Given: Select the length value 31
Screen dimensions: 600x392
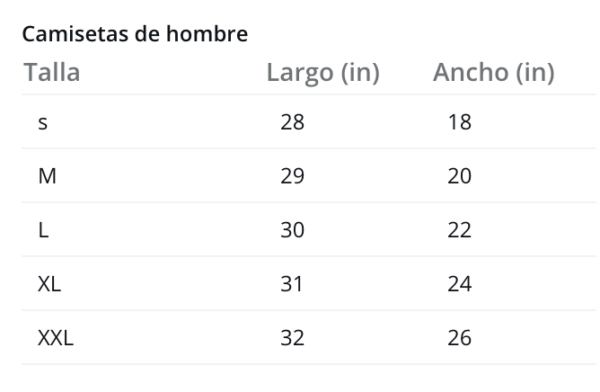Looking at the screenshot, I should [x=292, y=284].
